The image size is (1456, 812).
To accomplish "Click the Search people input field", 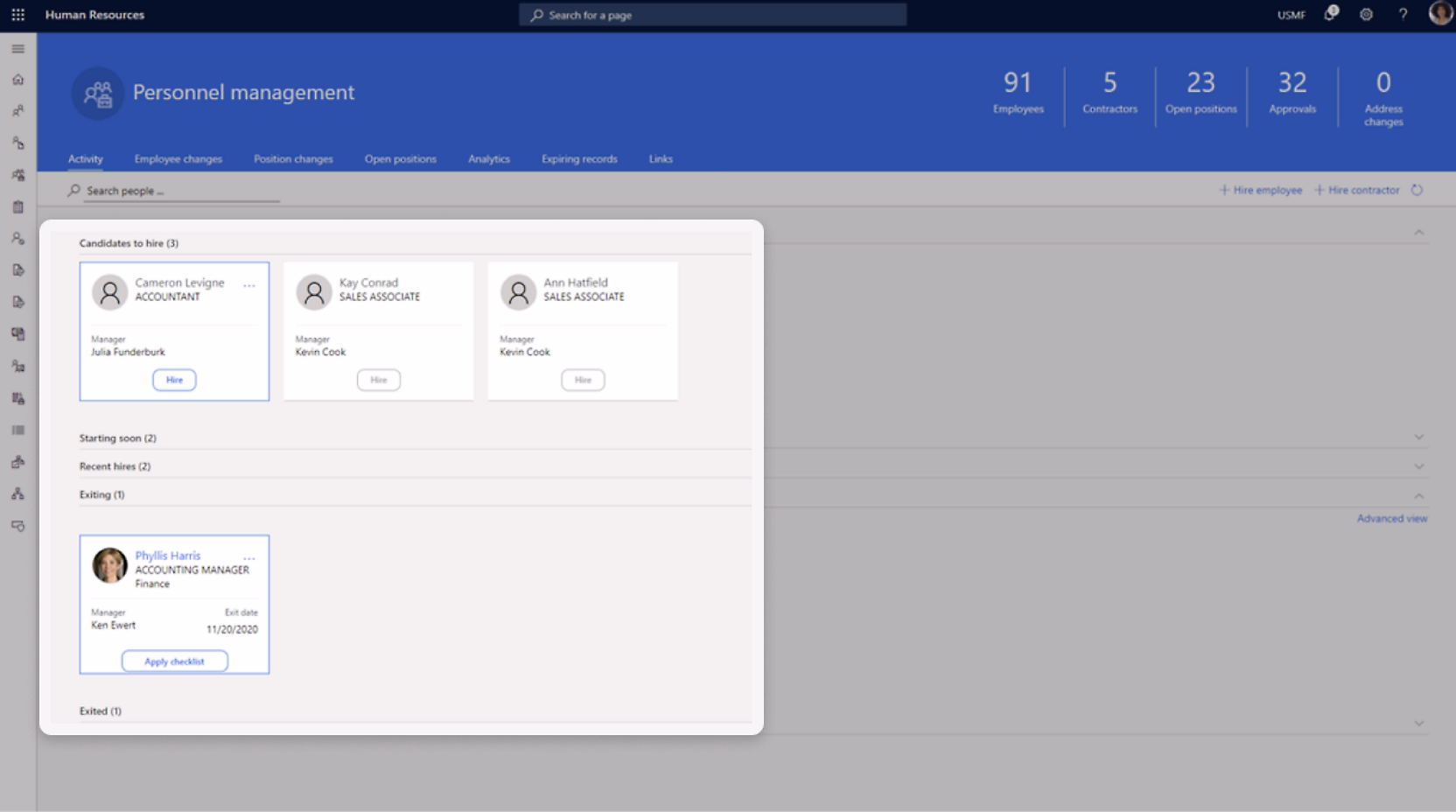I will click(x=179, y=191).
